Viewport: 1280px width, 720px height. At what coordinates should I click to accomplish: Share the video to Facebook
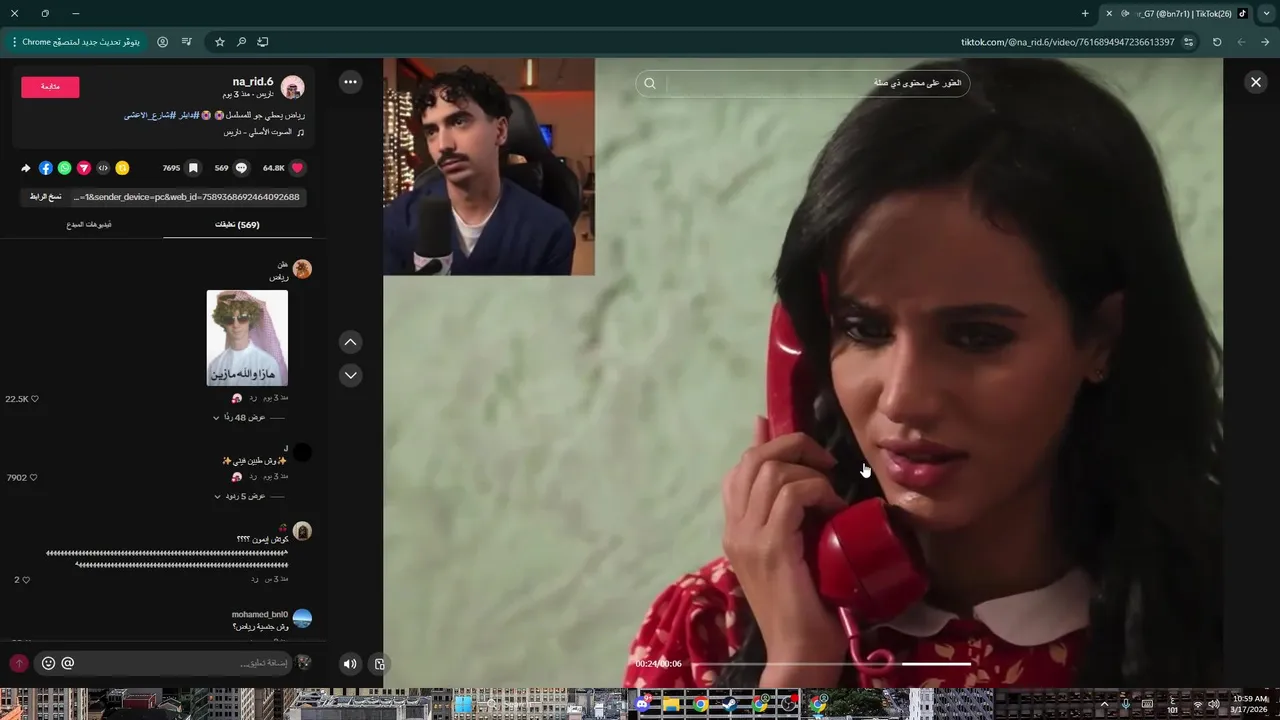coord(46,168)
